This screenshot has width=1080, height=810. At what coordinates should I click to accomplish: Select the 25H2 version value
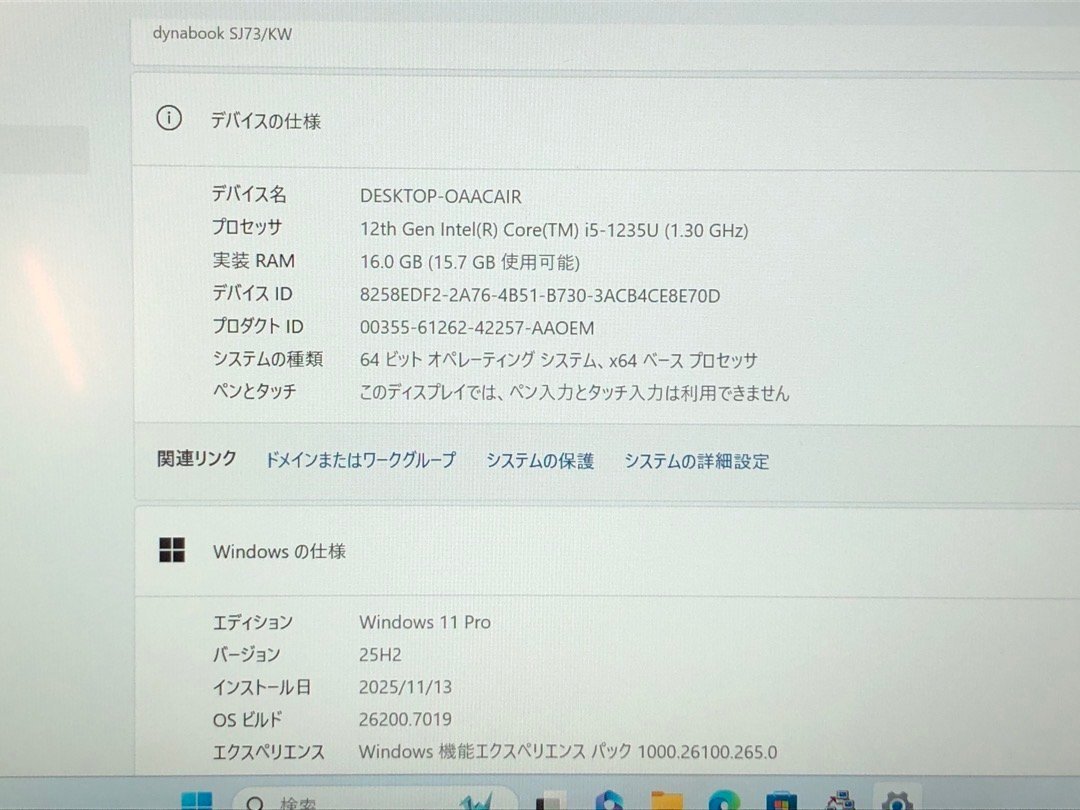380,654
